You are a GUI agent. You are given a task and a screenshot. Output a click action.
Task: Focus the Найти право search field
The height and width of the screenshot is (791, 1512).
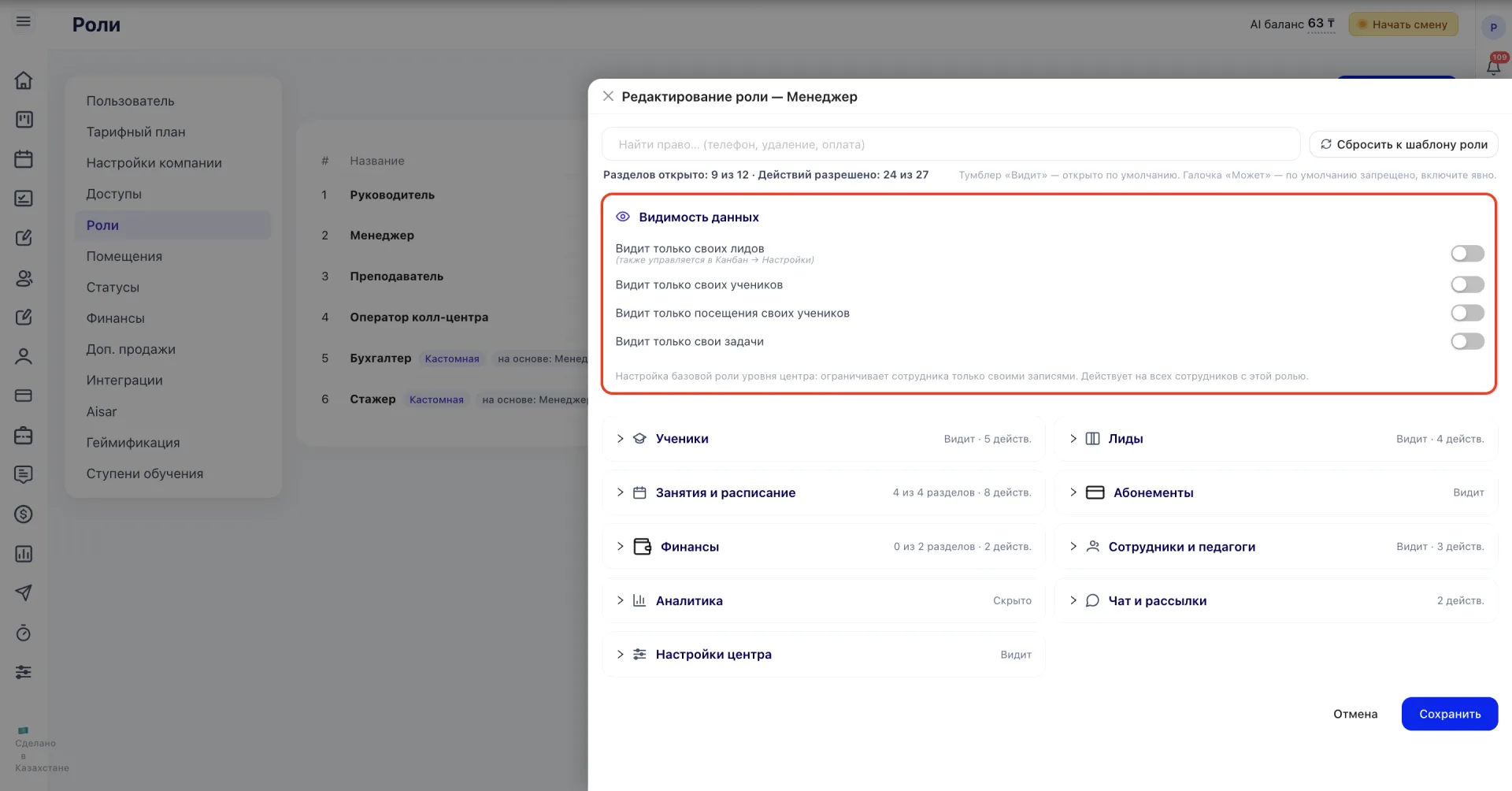tap(951, 144)
